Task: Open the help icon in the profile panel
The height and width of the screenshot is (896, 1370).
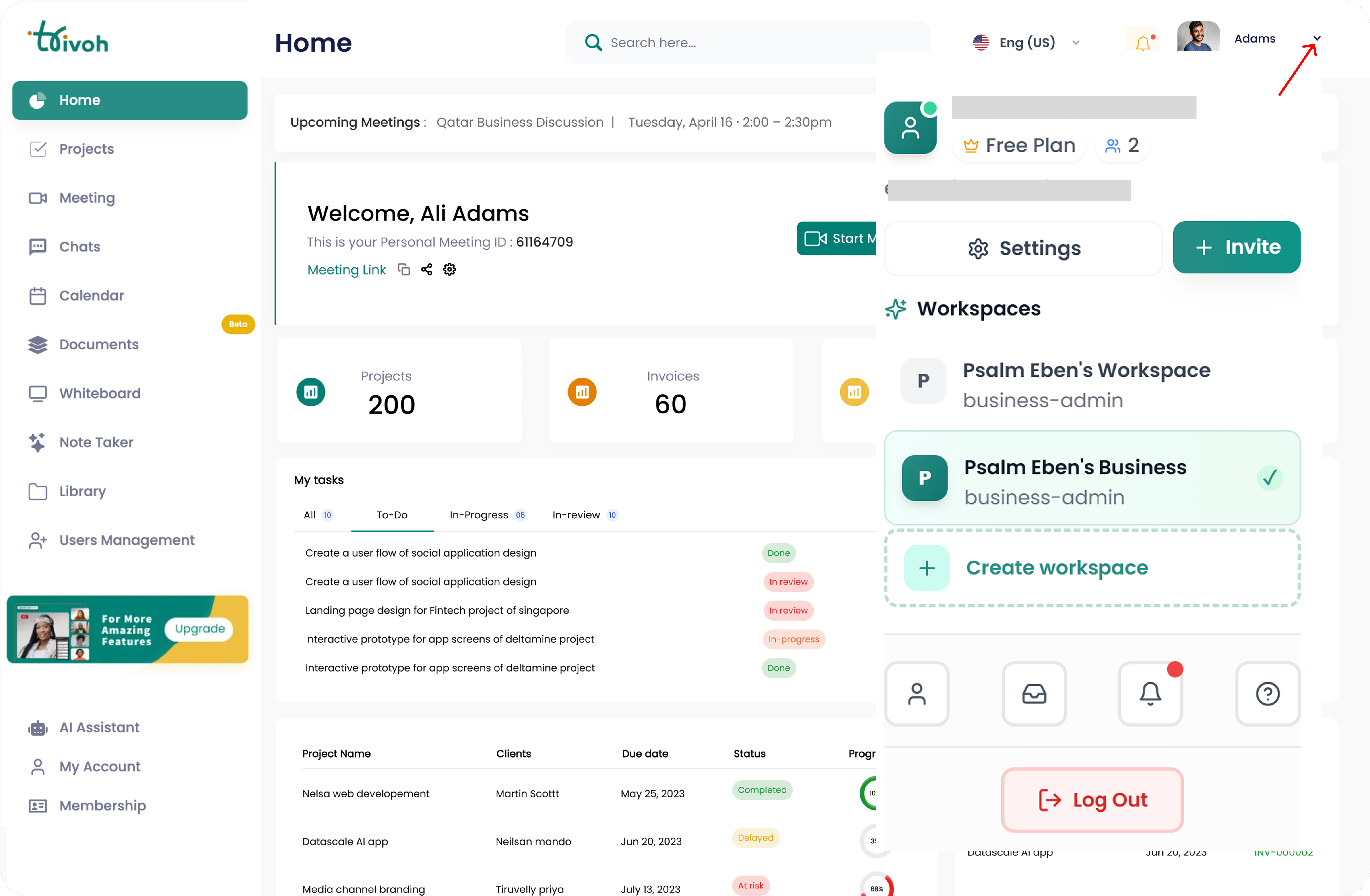Action: [1267, 693]
